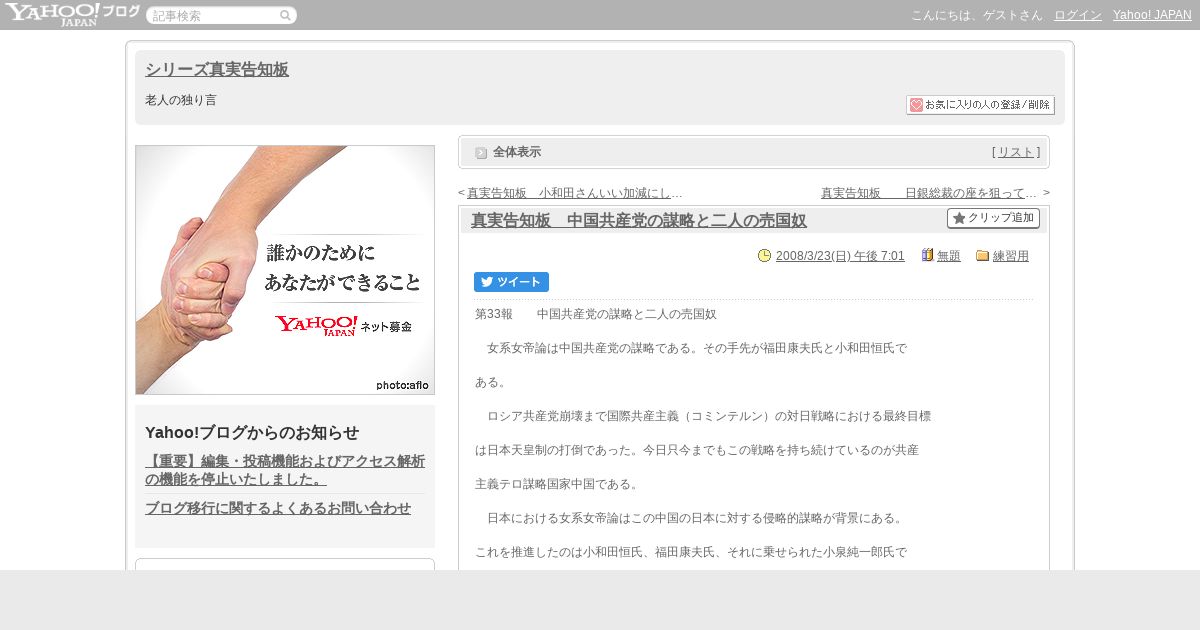Open the Yahoo! JAPAN top link

(1152, 15)
